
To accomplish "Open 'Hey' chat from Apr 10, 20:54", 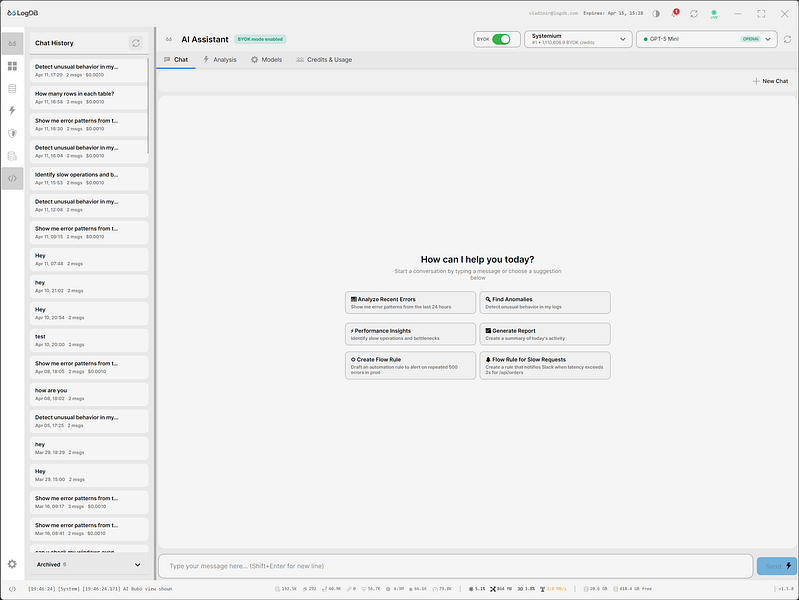I will [89, 314].
